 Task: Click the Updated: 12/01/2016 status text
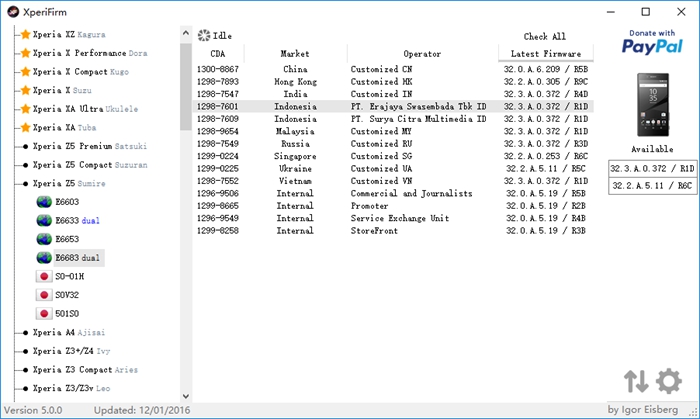(142, 410)
